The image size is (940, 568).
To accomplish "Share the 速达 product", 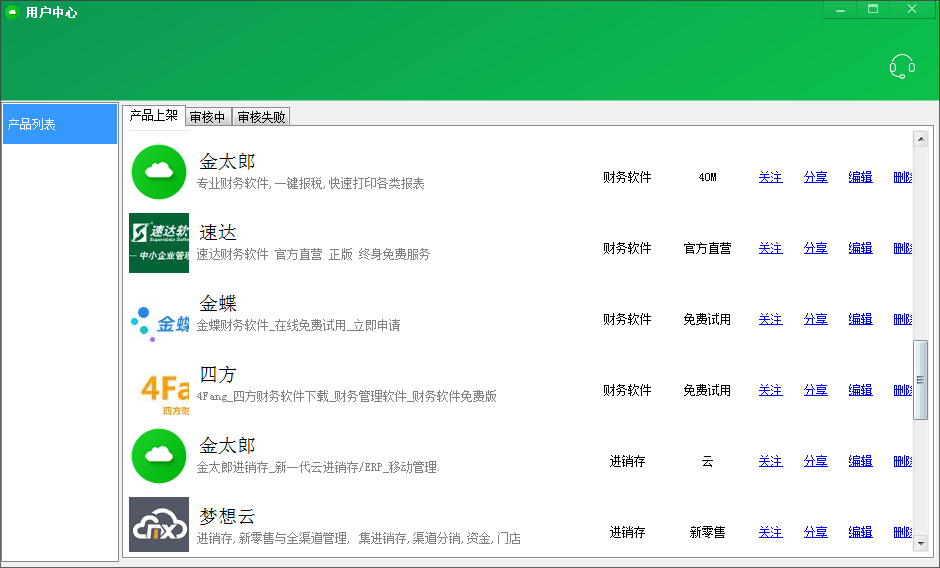I will pos(815,248).
